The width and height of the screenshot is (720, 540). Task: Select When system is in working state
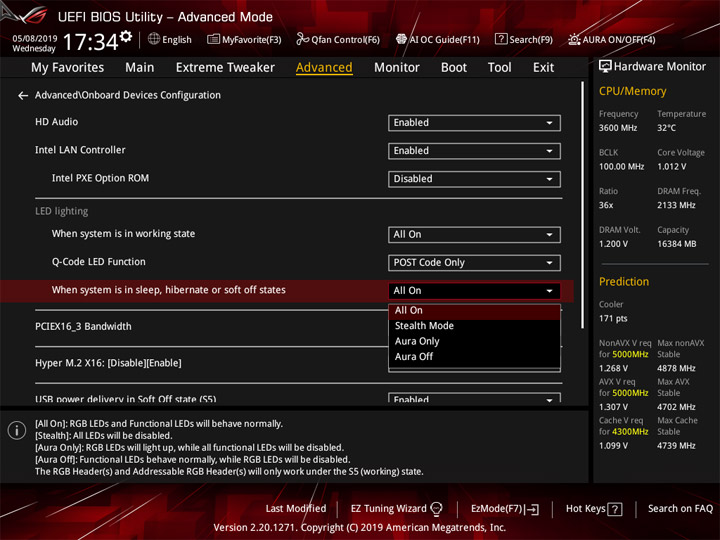point(123,234)
